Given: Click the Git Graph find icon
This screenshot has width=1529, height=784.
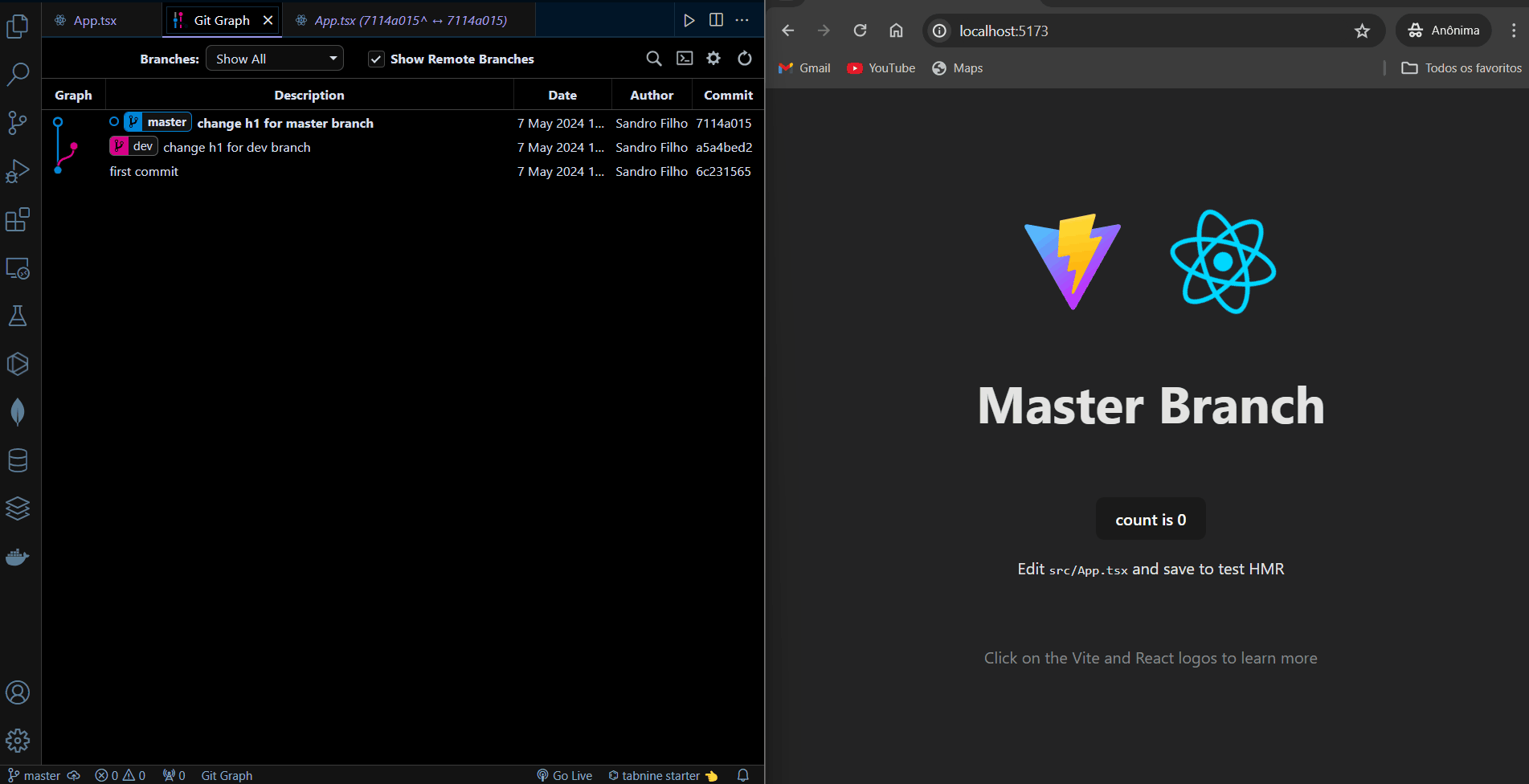Looking at the screenshot, I should click(x=654, y=59).
